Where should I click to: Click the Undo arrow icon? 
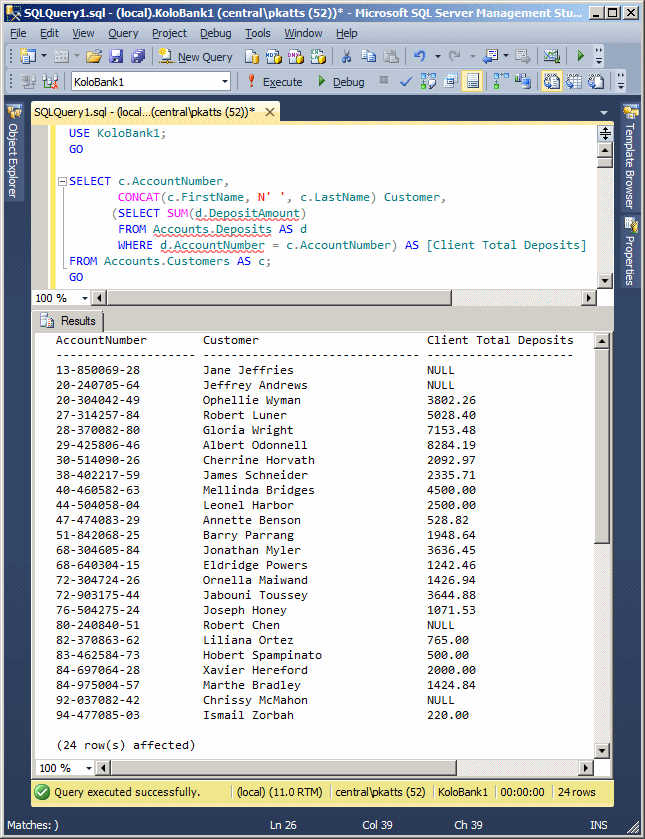click(x=420, y=56)
